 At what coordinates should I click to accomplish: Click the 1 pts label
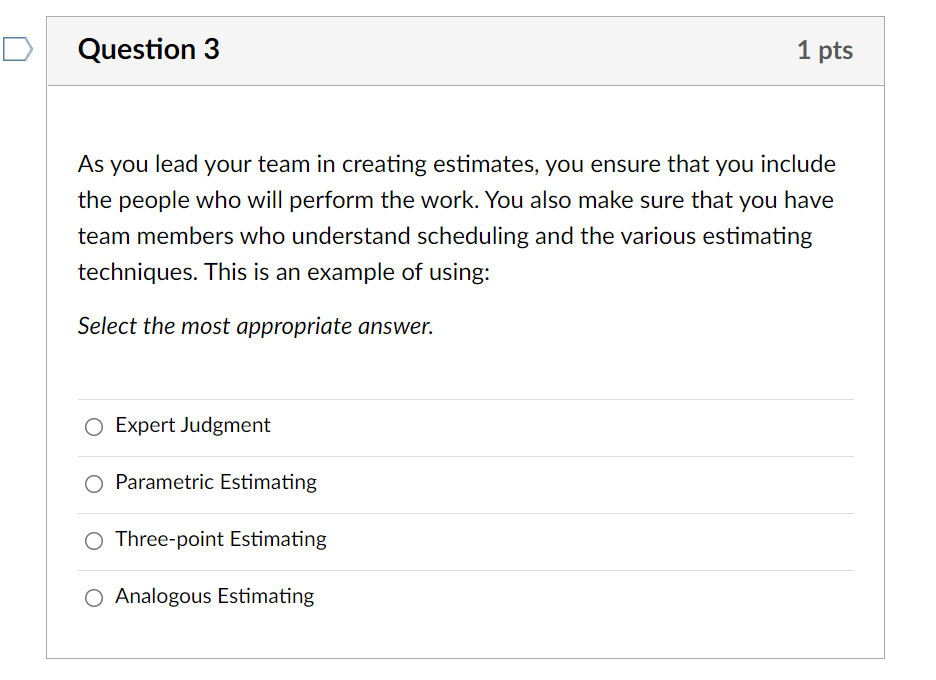click(824, 49)
